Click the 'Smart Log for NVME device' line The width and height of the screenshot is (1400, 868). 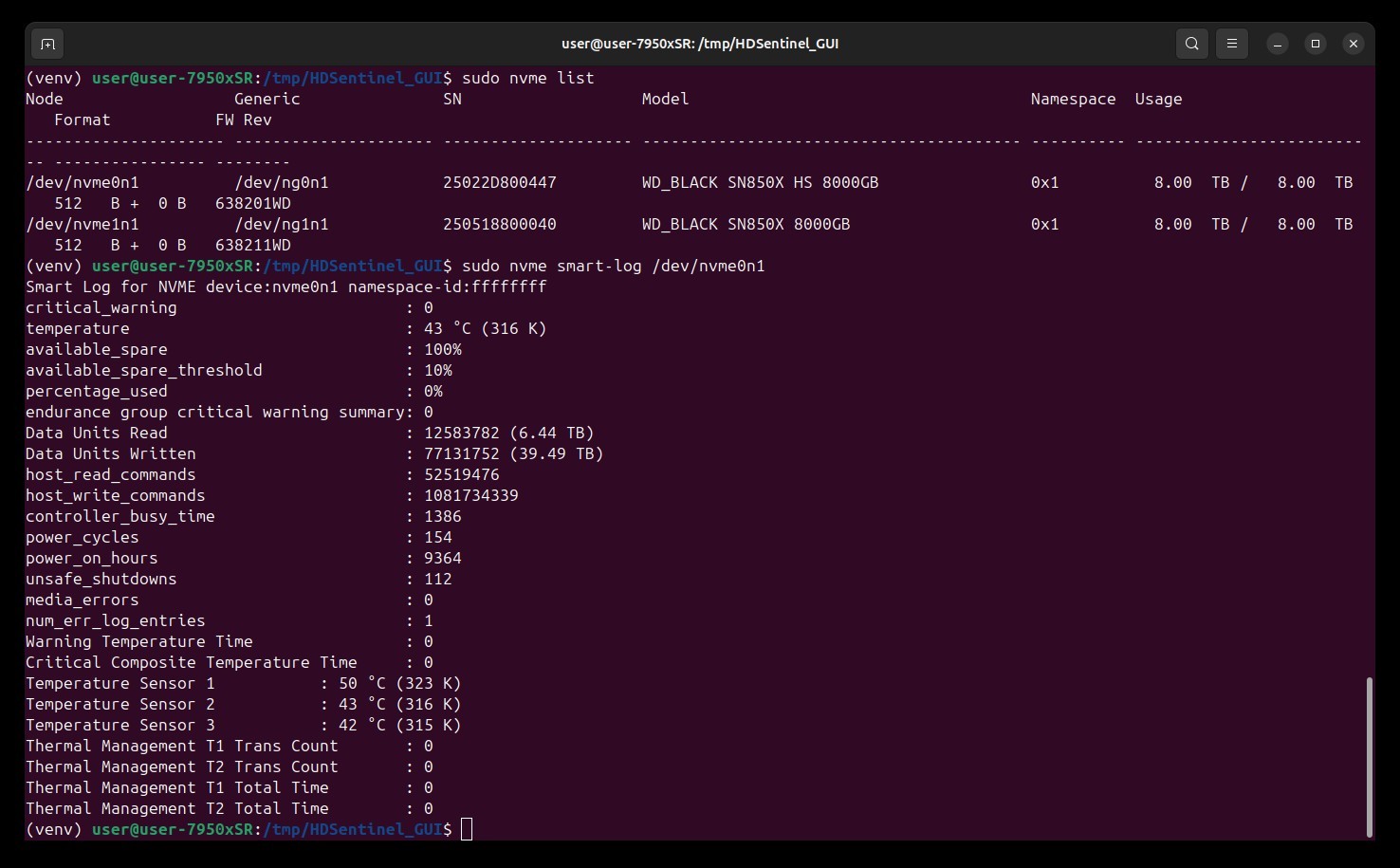[x=286, y=286]
